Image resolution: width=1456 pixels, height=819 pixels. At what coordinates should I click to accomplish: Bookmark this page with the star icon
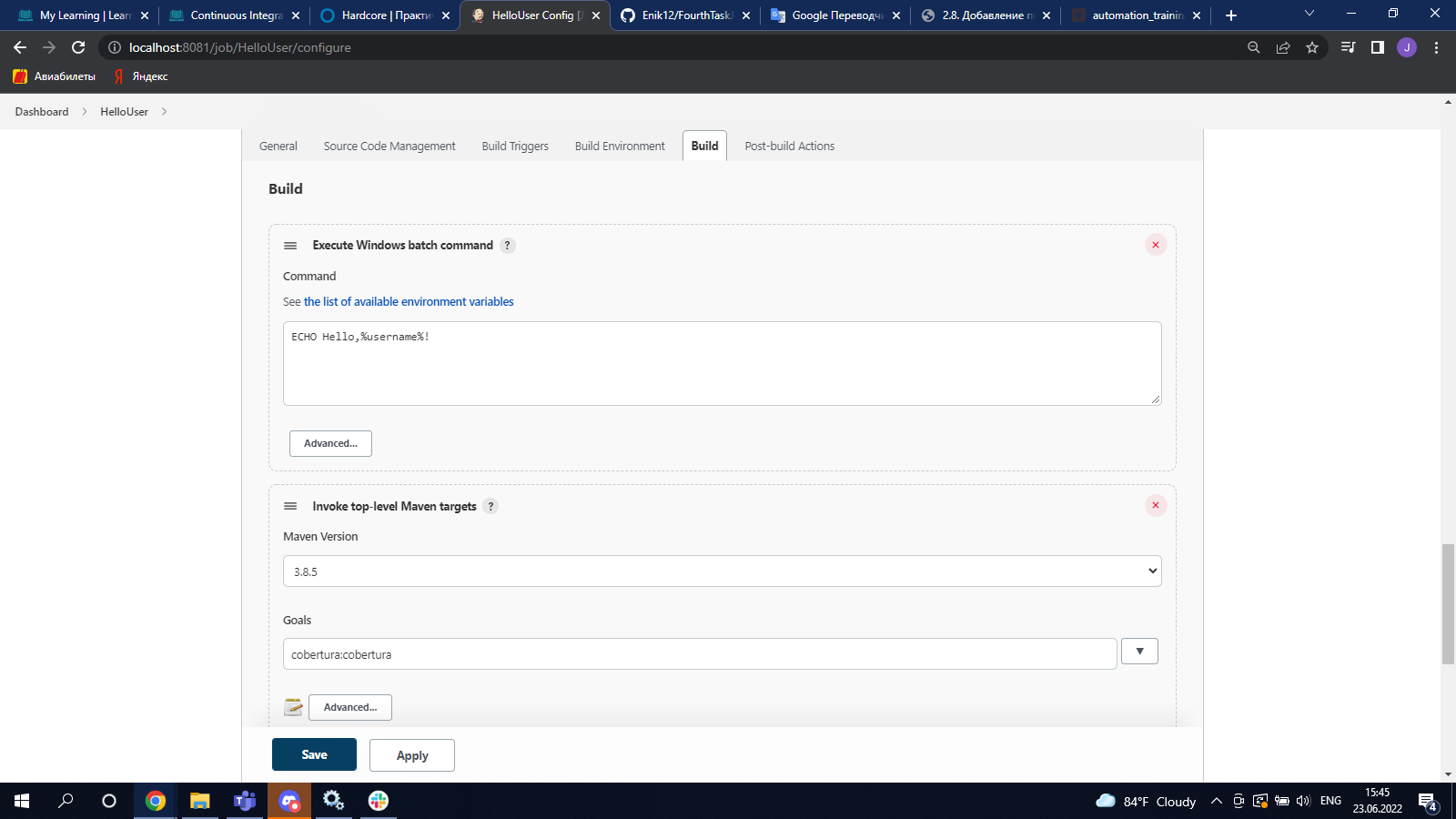[1312, 47]
